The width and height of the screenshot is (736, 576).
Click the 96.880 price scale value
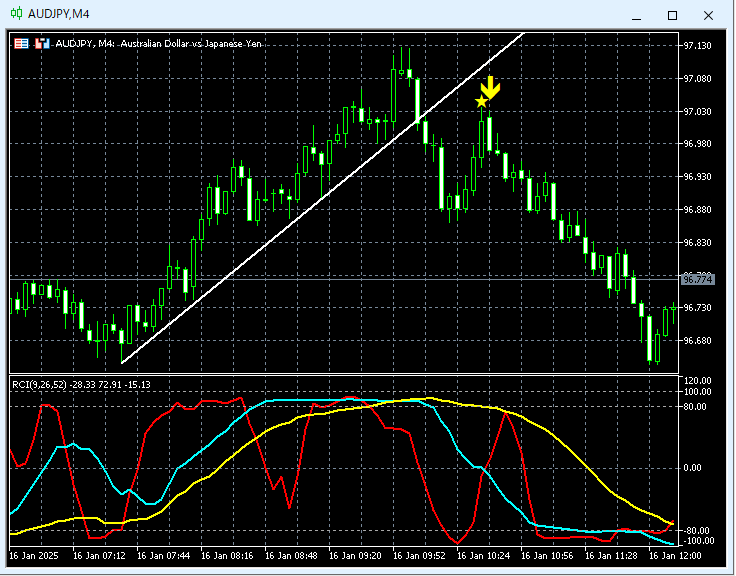697,209
